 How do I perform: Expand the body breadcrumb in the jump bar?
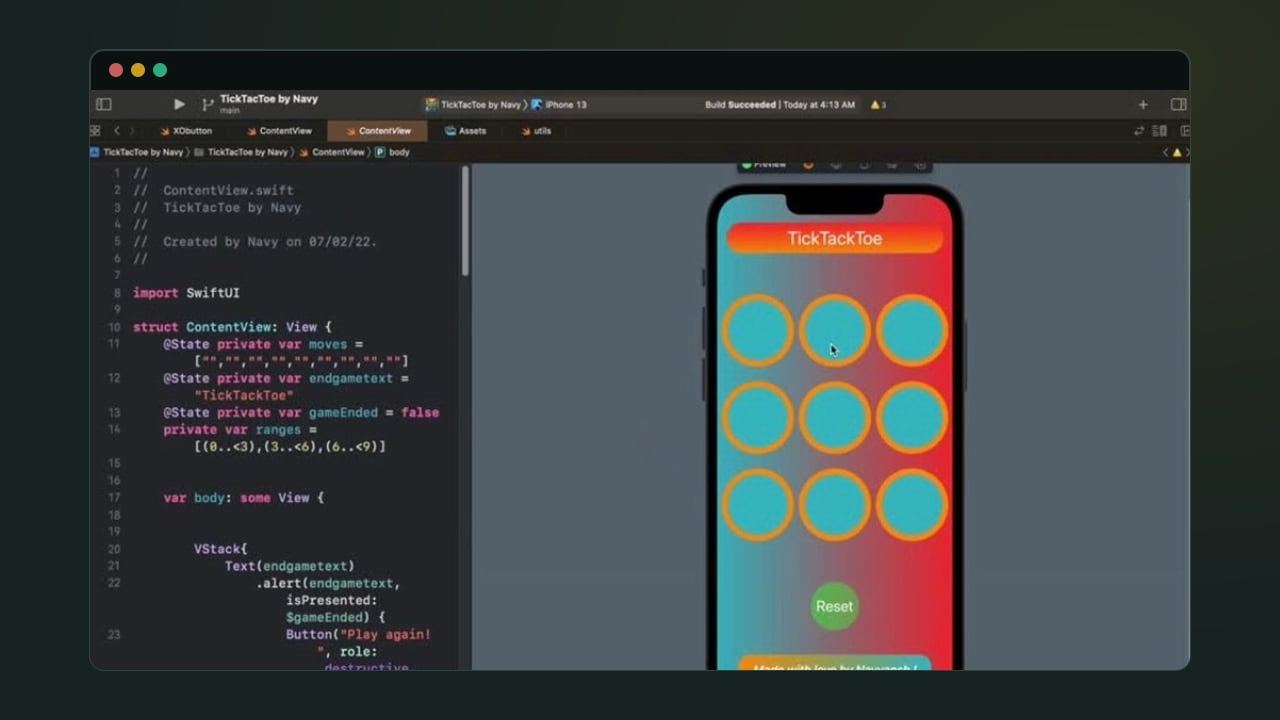pos(392,152)
